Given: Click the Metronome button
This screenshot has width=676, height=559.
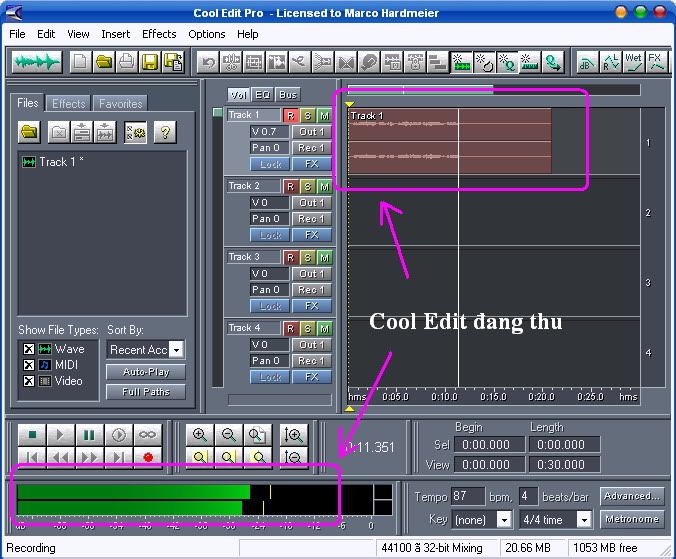Looking at the screenshot, I should coord(632,519).
